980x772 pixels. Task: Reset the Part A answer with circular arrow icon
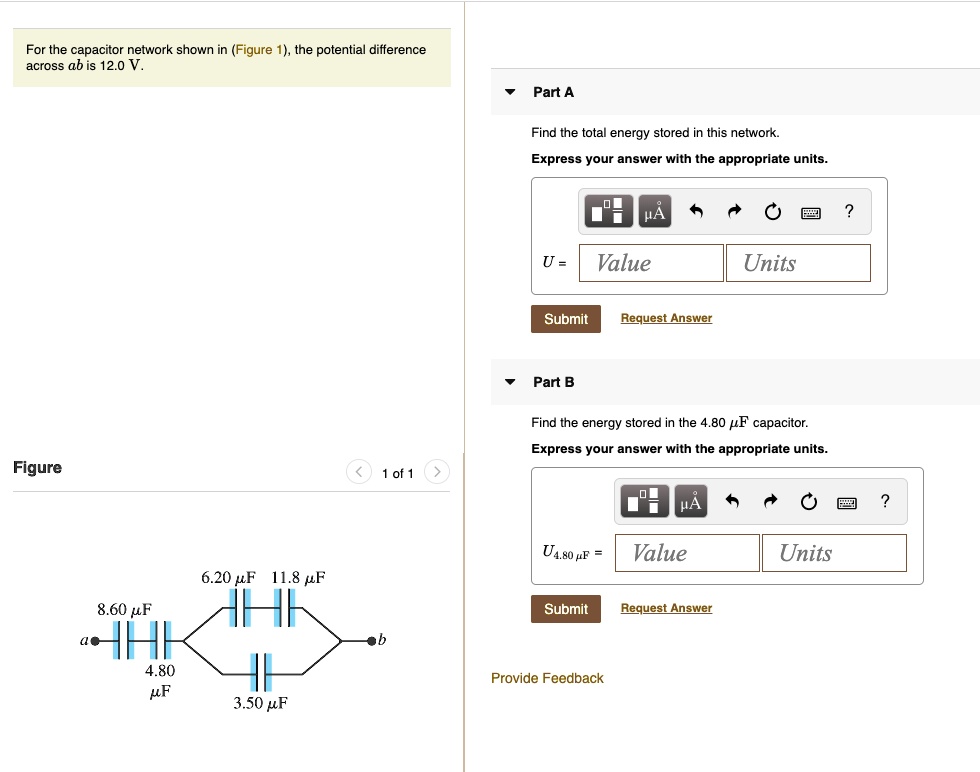pyautogui.click(x=771, y=211)
